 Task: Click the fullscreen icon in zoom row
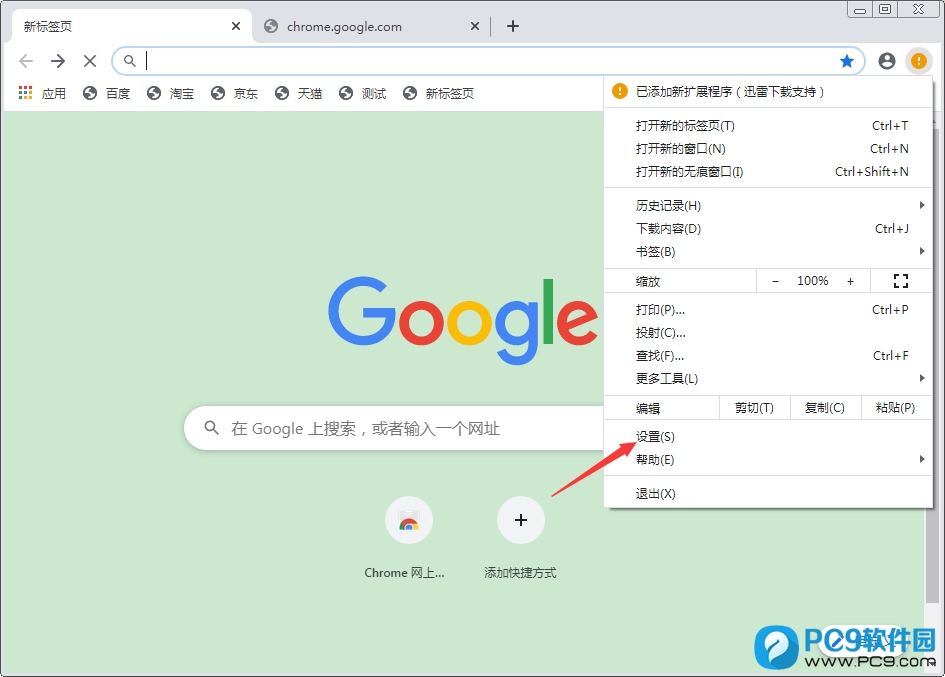coord(900,280)
